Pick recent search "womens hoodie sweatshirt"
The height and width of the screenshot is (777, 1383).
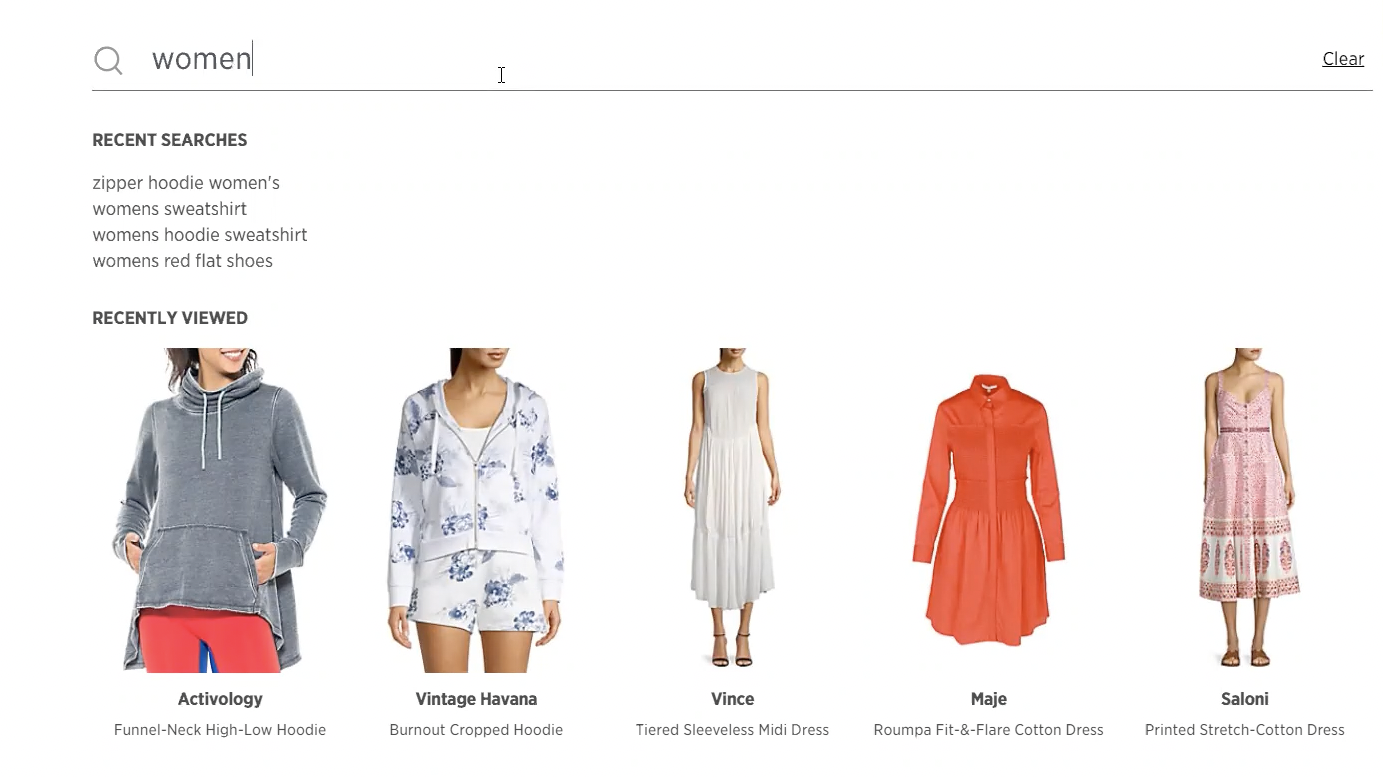(200, 235)
